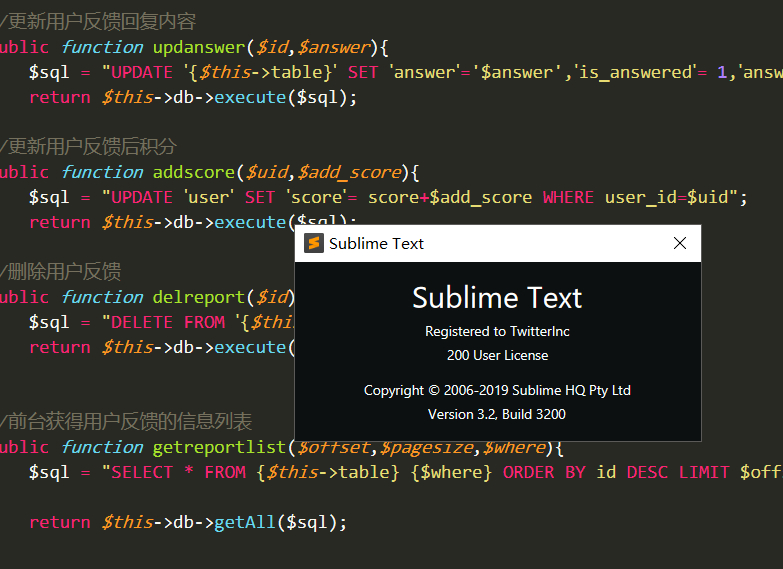Click 'LIMIT' keyword in the SELECT query
Image resolution: width=783 pixels, height=569 pixels.
click(704, 472)
